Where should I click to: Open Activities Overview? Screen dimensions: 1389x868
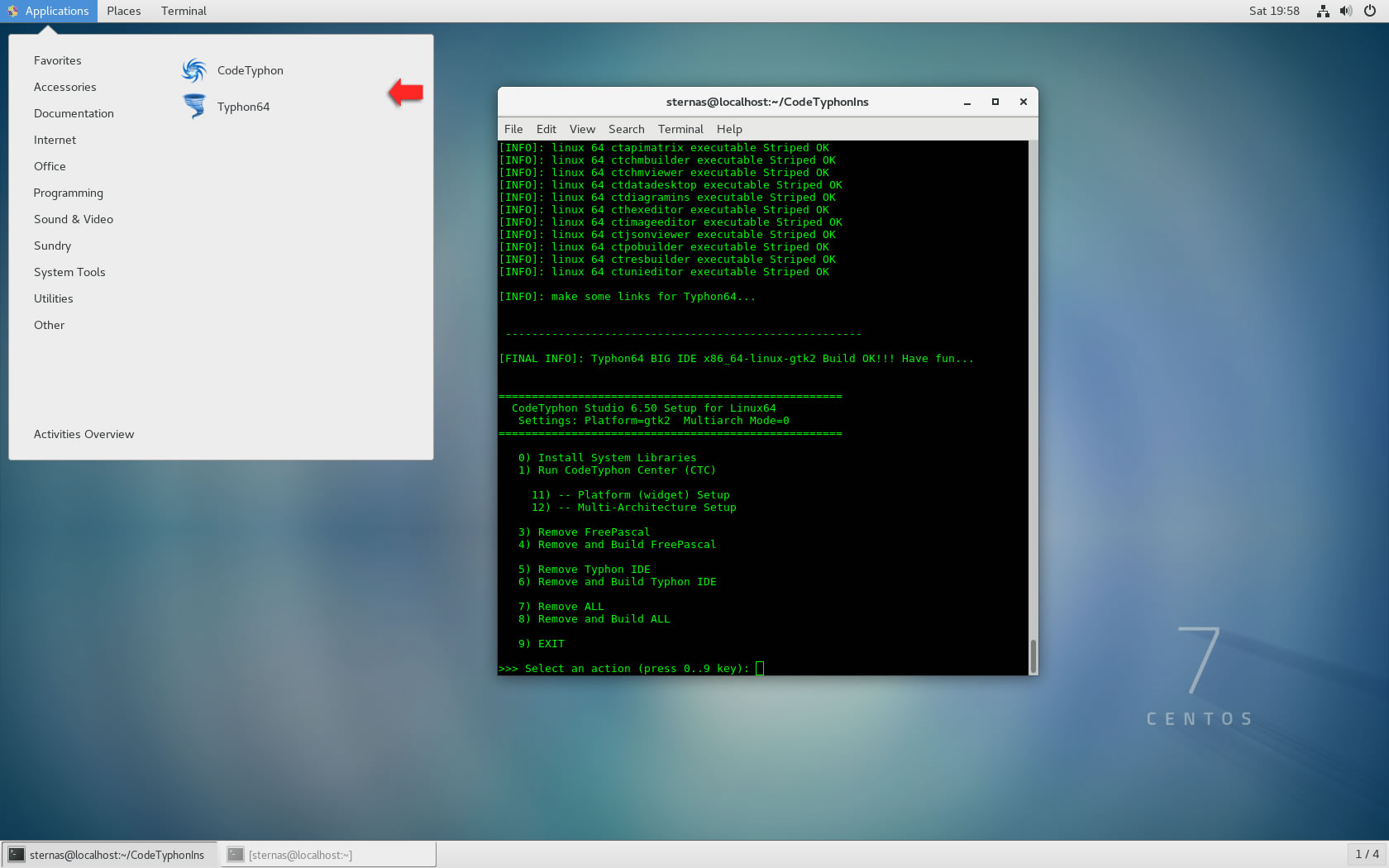(84, 434)
